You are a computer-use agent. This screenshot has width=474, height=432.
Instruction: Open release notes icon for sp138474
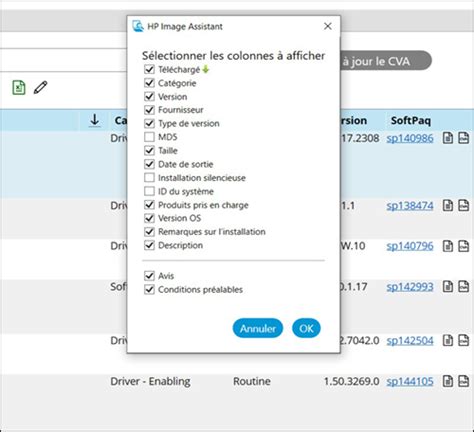coord(448,206)
